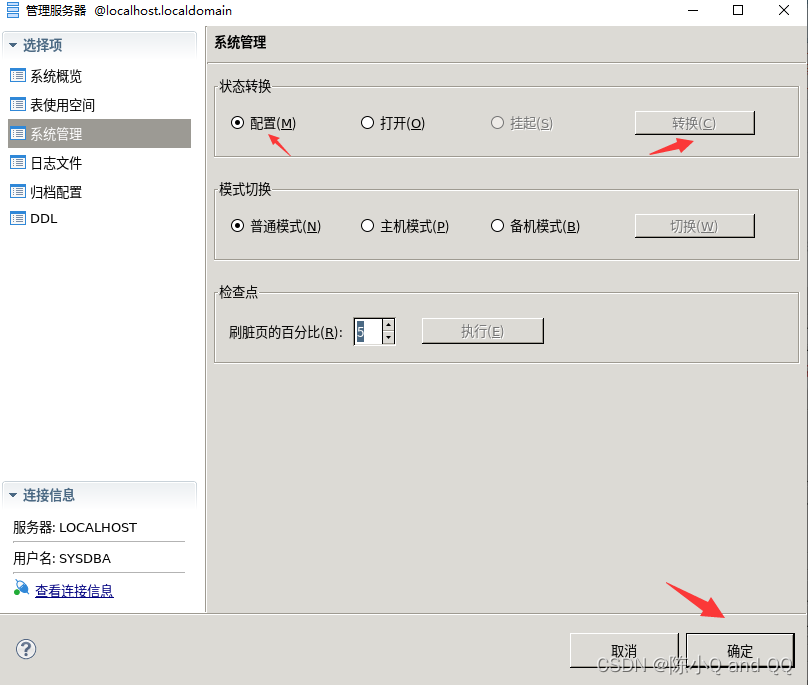Increase the dirty page percentage spinner

pyautogui.click(x=389, y=325)
